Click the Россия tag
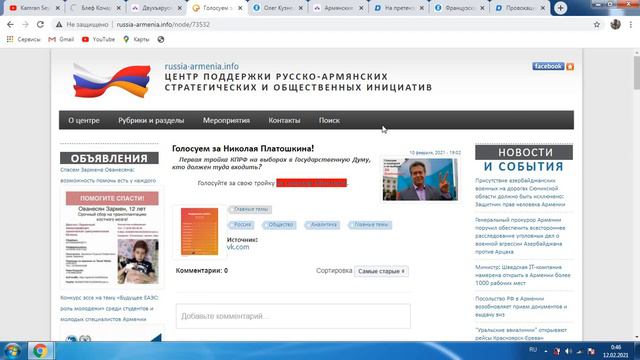 (242, 224)
